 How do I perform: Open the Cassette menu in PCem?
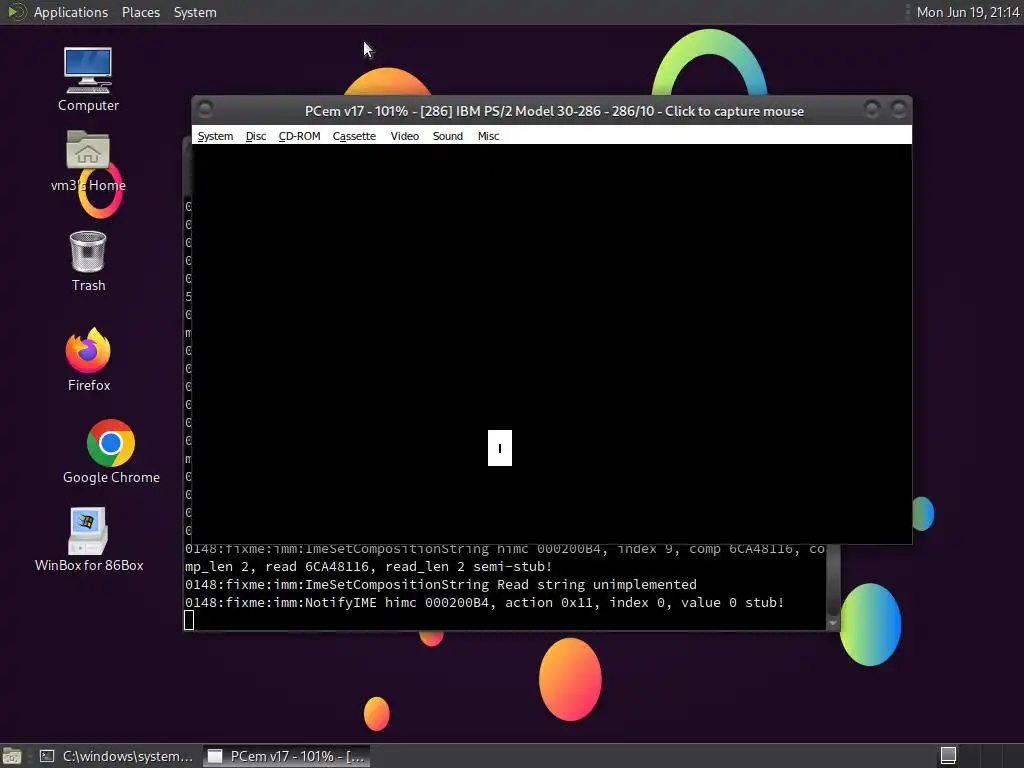(354, 136)
